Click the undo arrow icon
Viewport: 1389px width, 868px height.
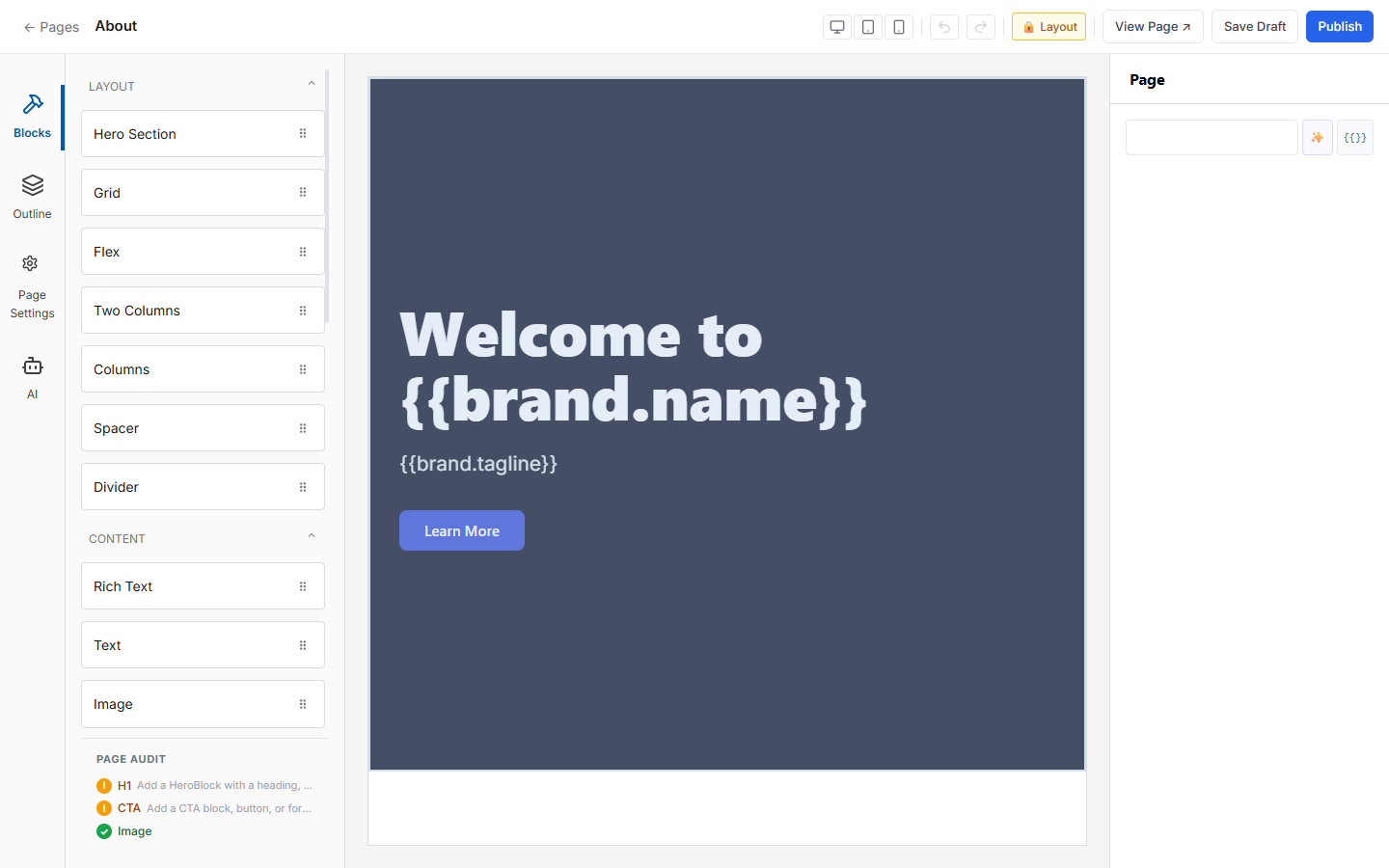click(944, 27)
